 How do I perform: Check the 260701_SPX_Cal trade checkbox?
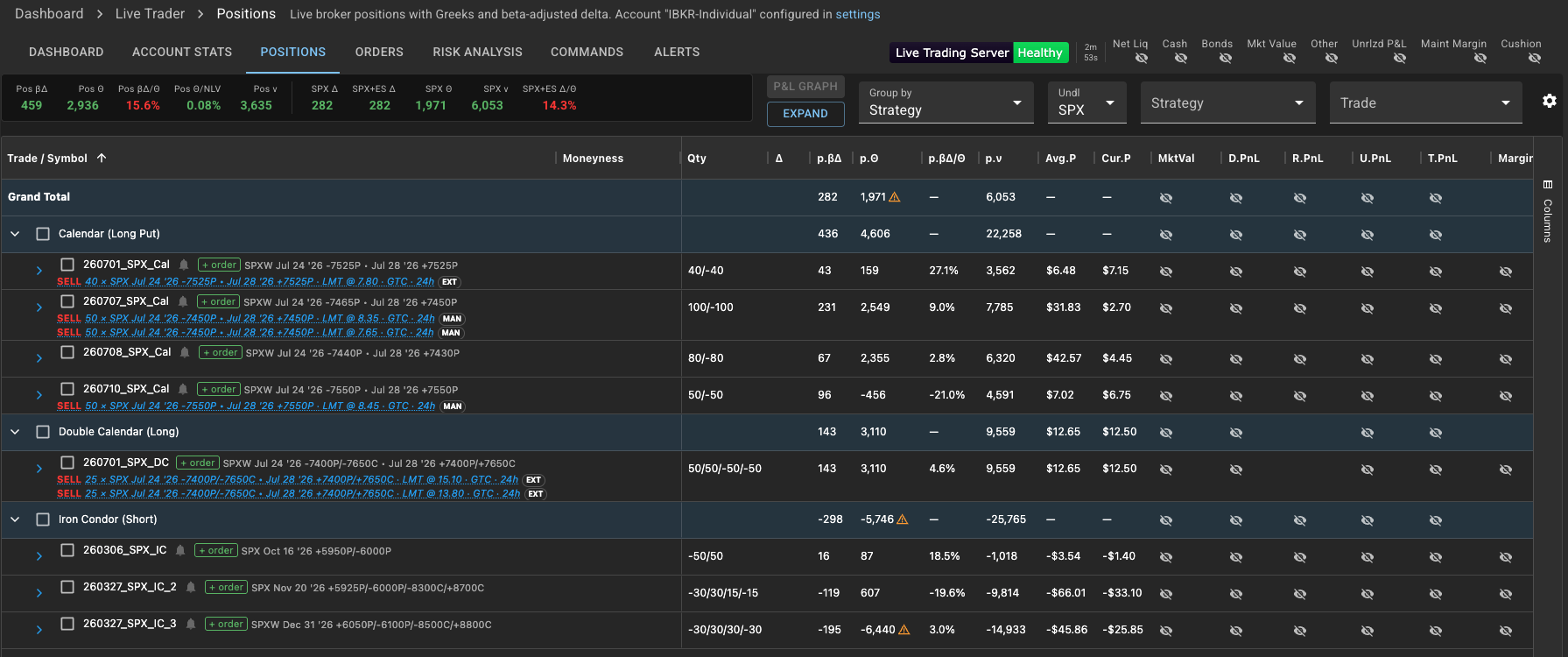[67, 265]
